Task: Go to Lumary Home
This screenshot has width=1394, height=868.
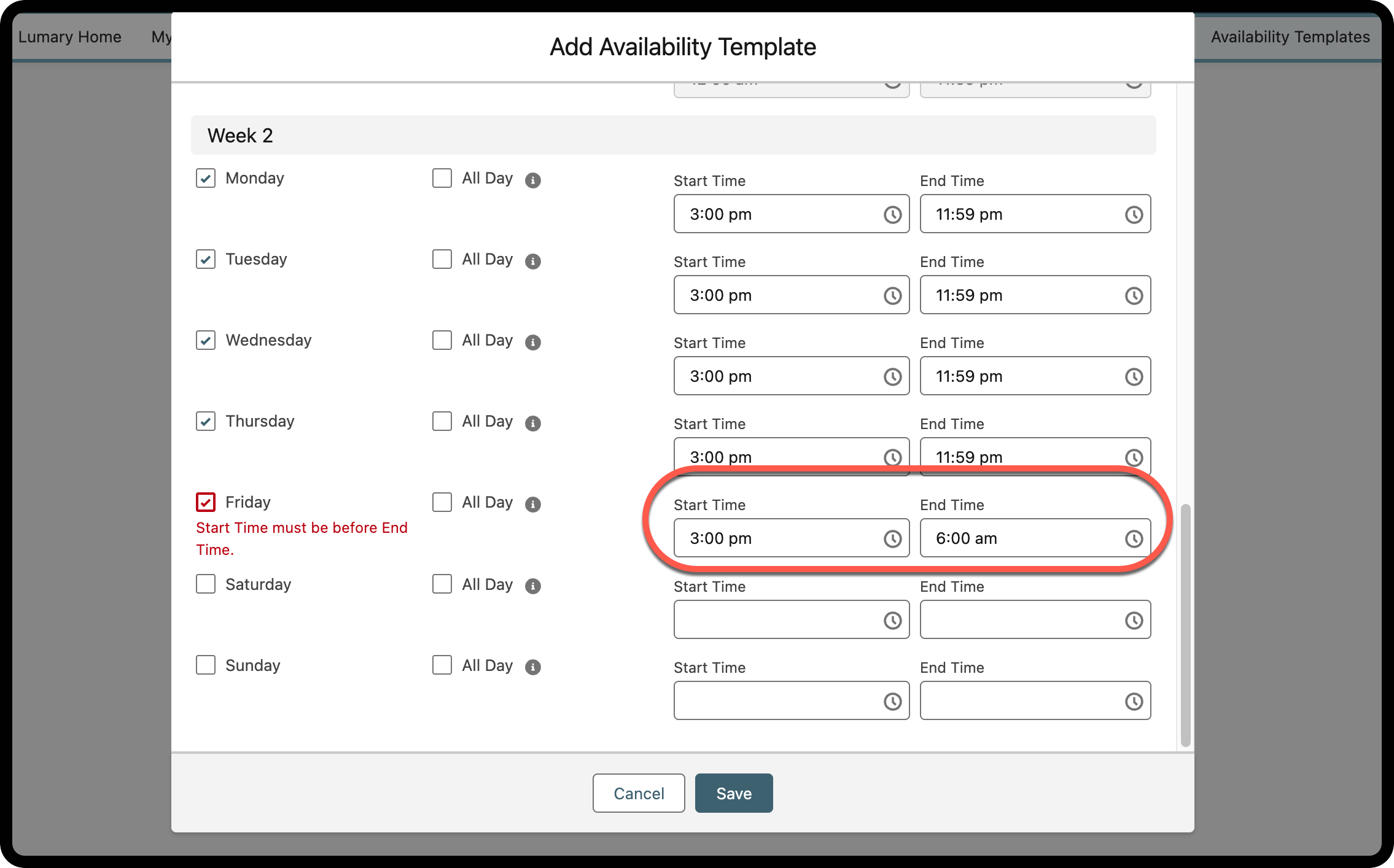Action: pos(69,37)
